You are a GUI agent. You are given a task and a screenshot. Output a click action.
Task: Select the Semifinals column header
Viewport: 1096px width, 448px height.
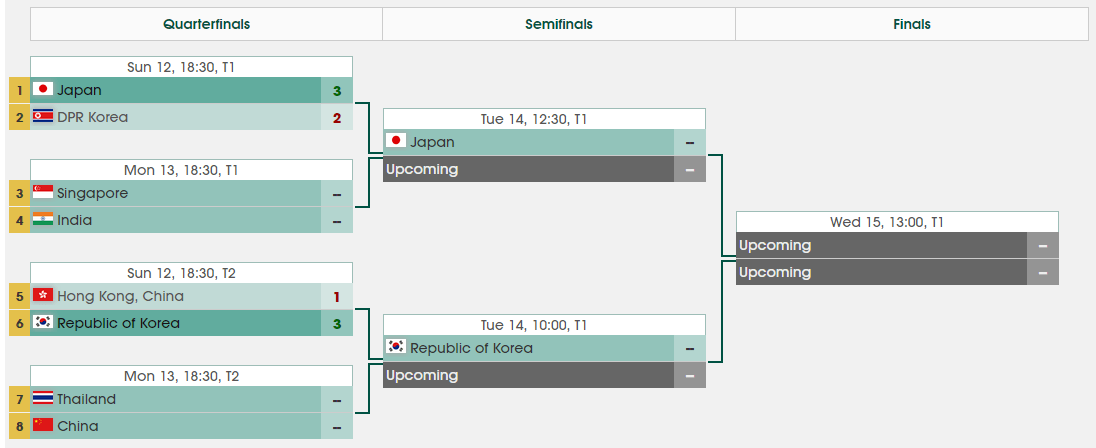point(558,24)
